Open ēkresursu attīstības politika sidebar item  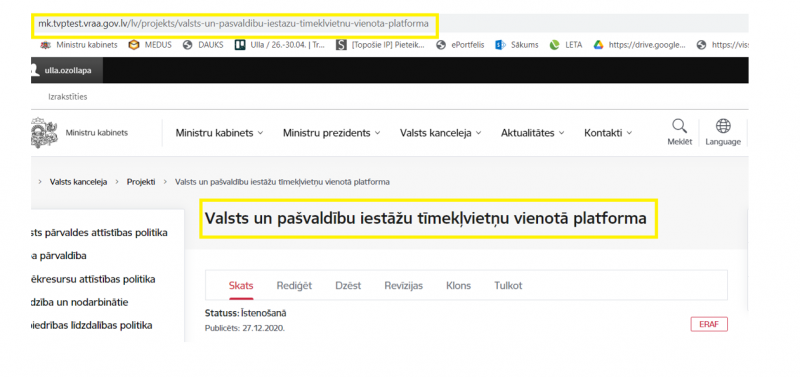(x=93, y=280)
